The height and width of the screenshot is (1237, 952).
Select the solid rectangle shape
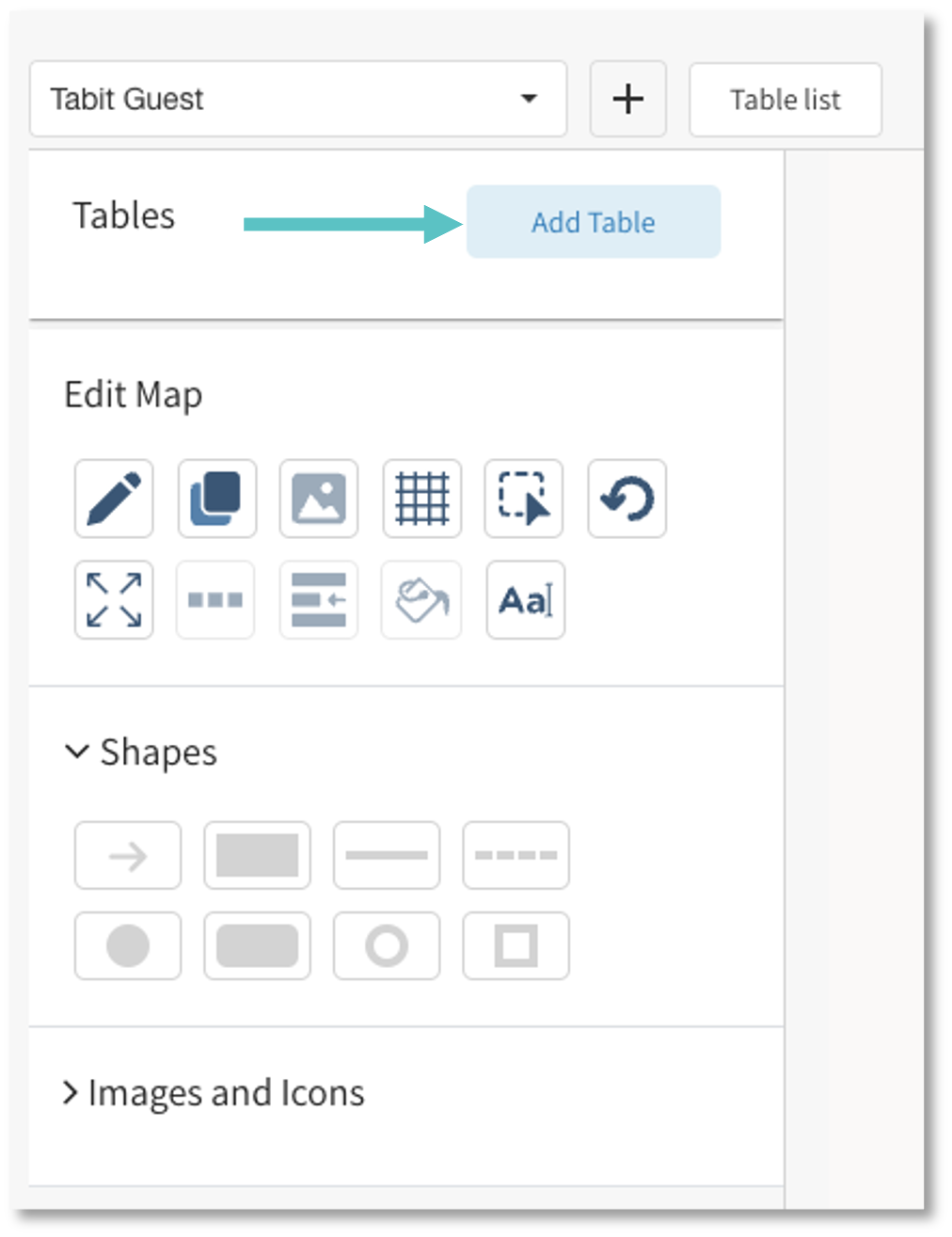click(x=257, y=855)
